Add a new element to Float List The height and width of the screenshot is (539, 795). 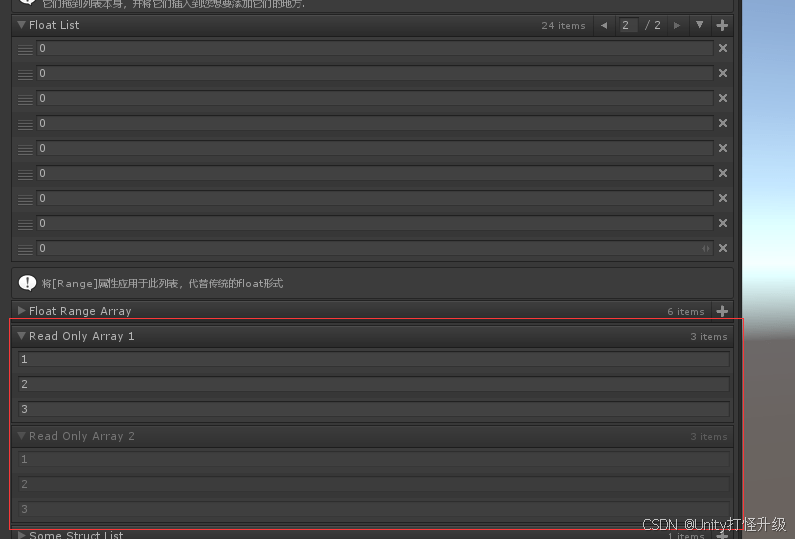point(722,25)
